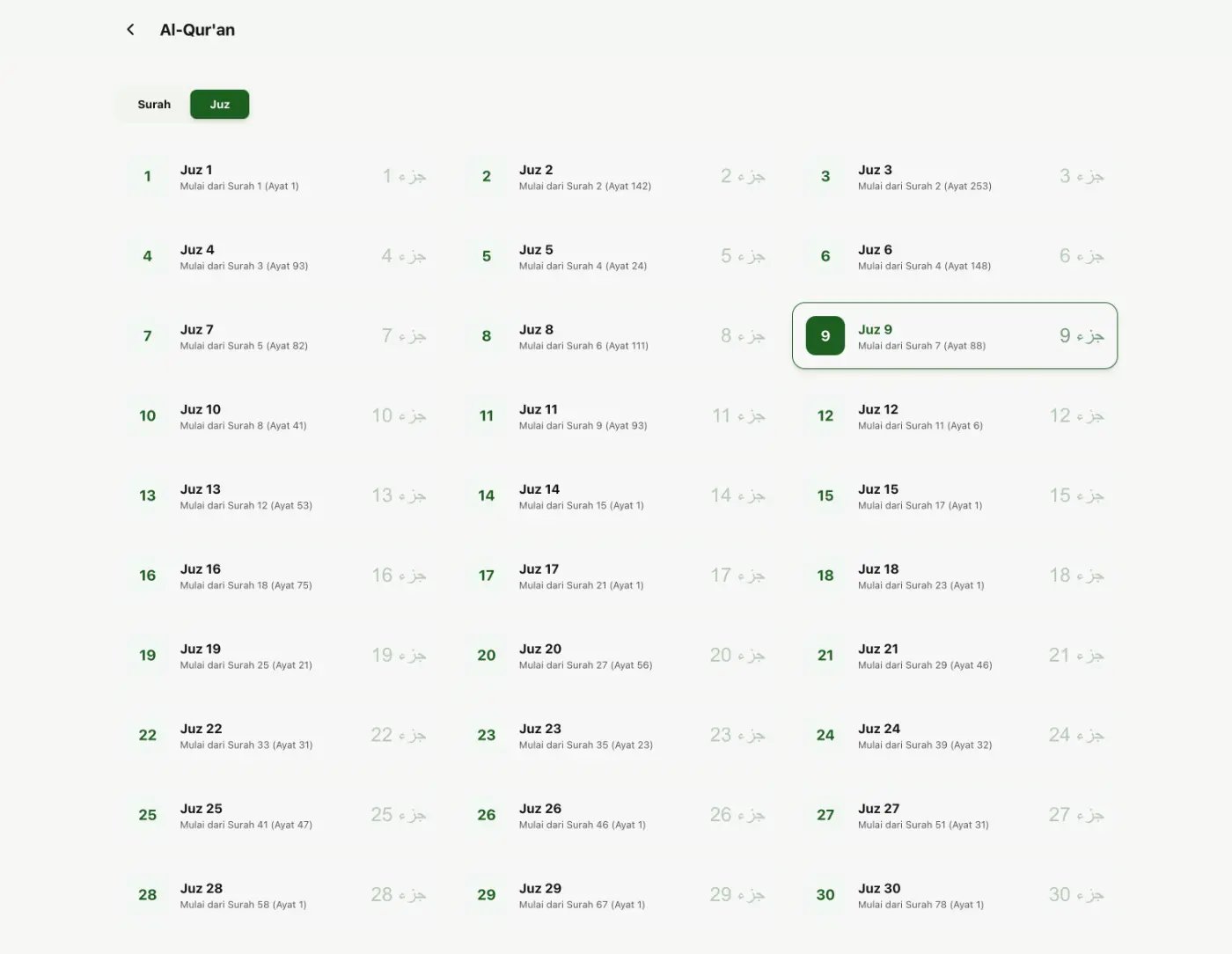The height and width of the screenshot is (954, 1232).
Task: Click the green number 19 badge
Action: pos(148,656)
